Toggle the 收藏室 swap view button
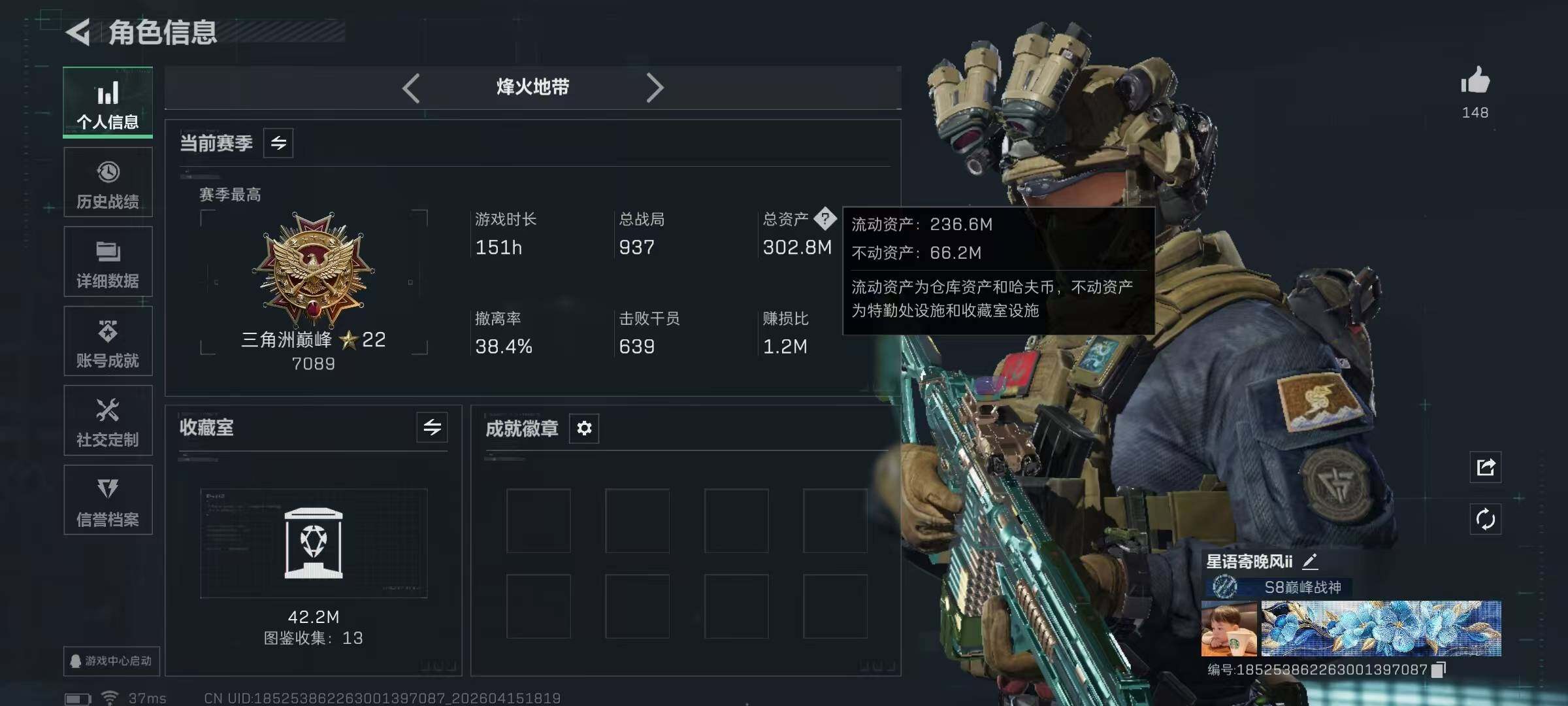 [x=432, y=428]
